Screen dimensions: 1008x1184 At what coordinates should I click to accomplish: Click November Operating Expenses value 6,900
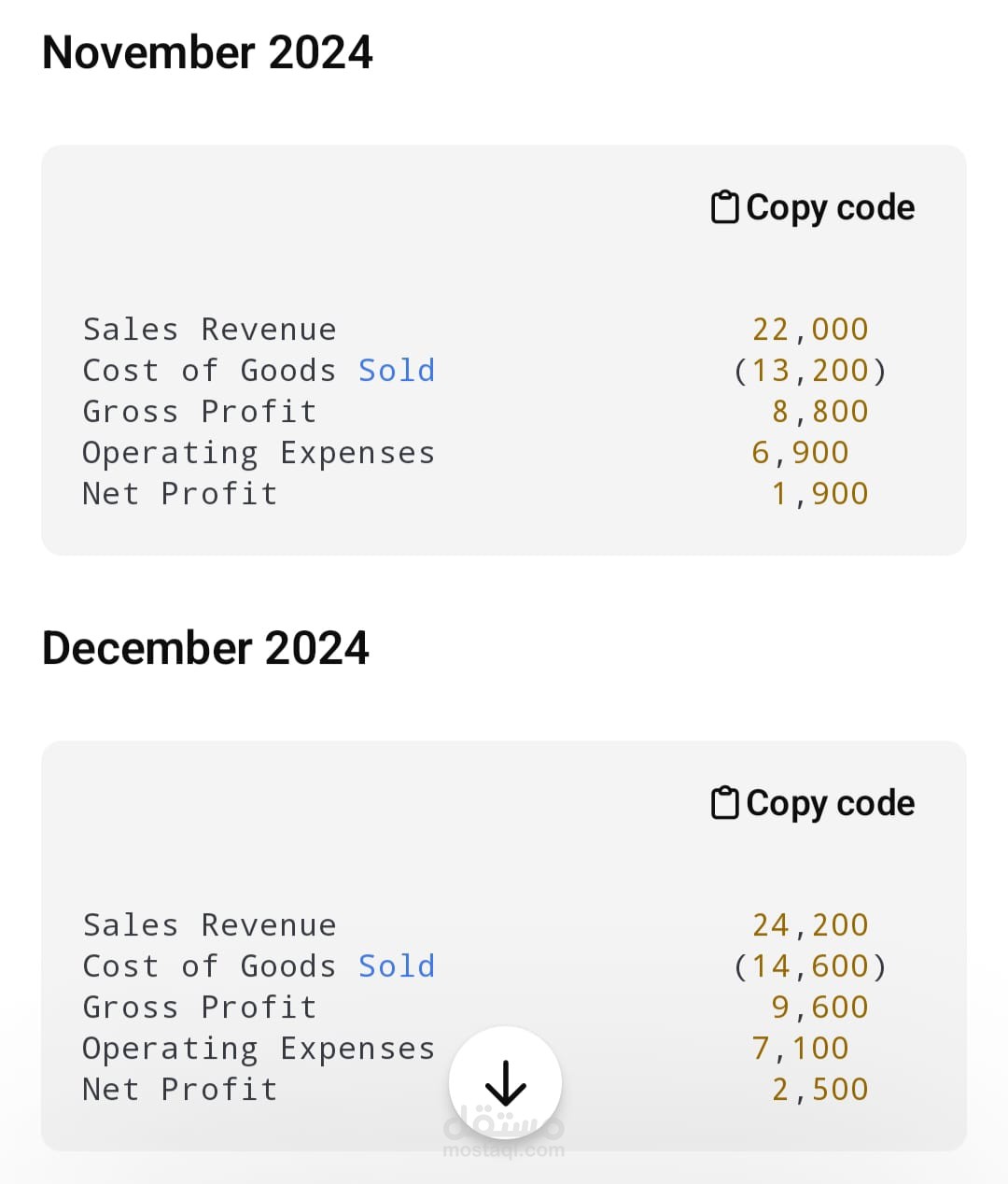point(800,453)
